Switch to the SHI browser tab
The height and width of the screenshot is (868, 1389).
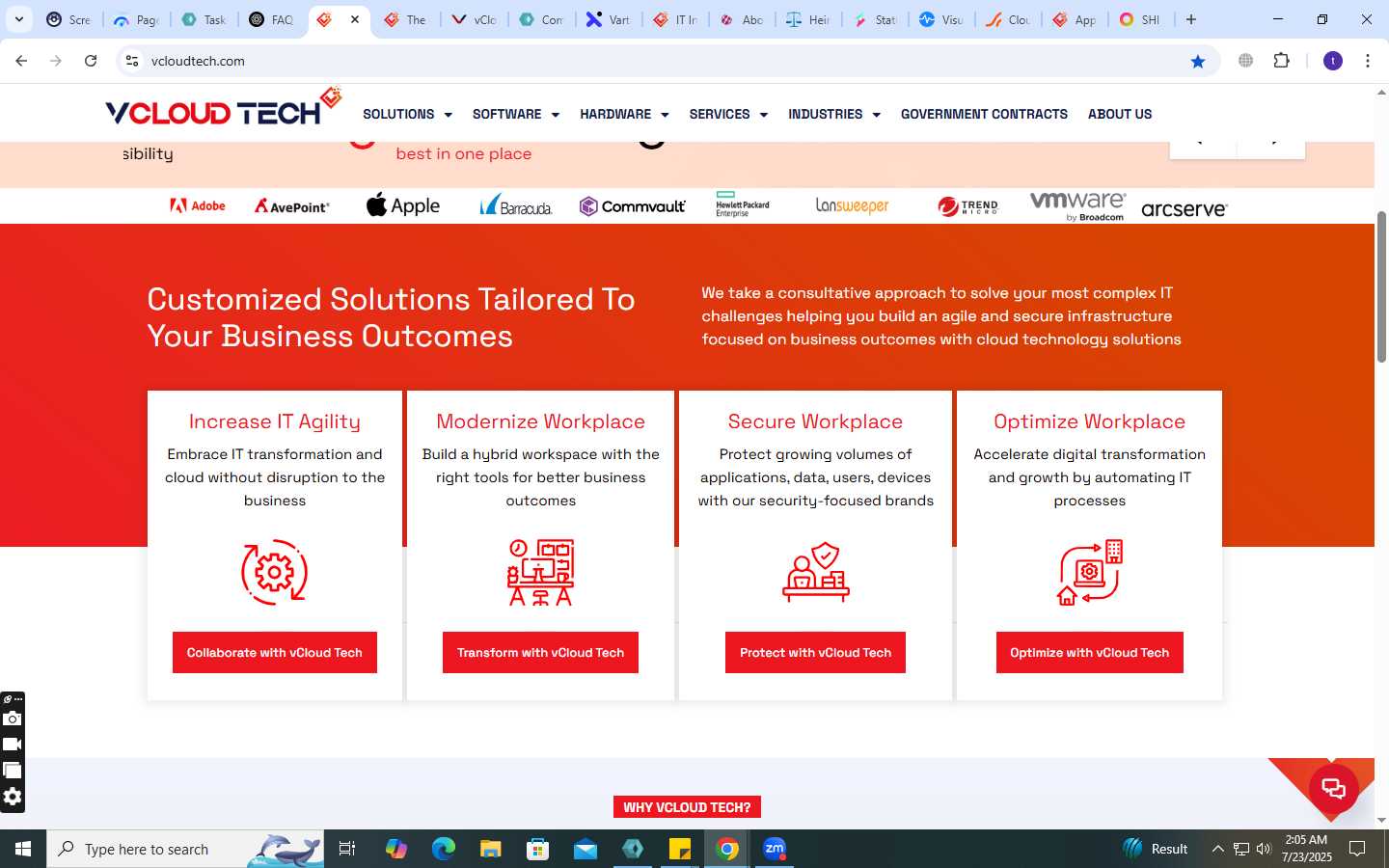click(1140, 19)
